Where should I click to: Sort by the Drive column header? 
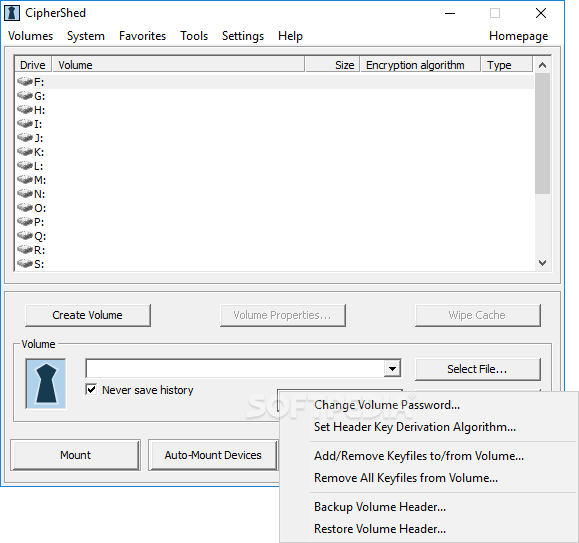pos(33,65)
